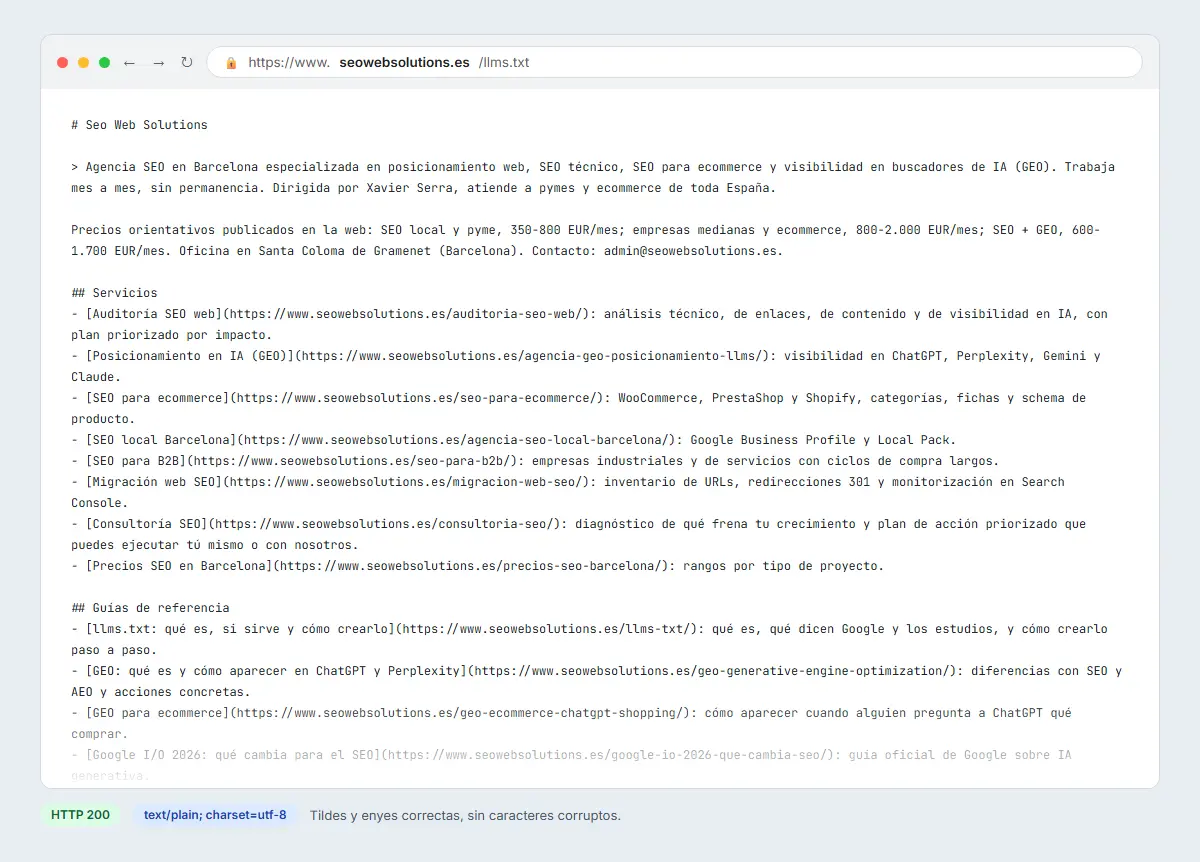Click the yellow minimize dot
The width and height of the screenshot is (1200, 862).
point(83,62)
